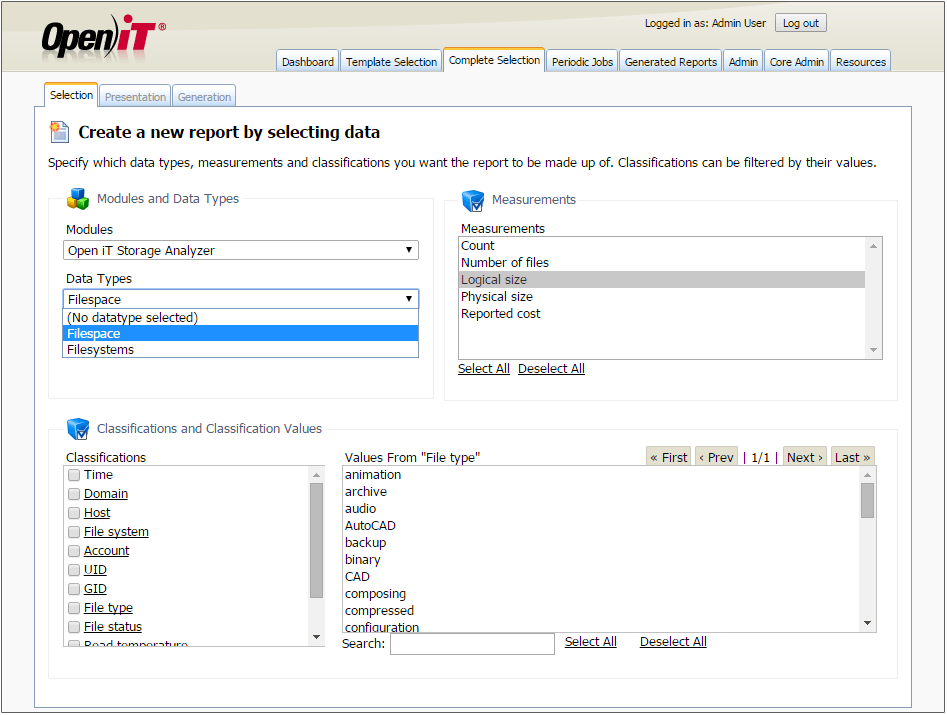Image resolution: width=947 pixels, height=715 pixels.
Task: Open the UID classification link
Action: point(95,570)
